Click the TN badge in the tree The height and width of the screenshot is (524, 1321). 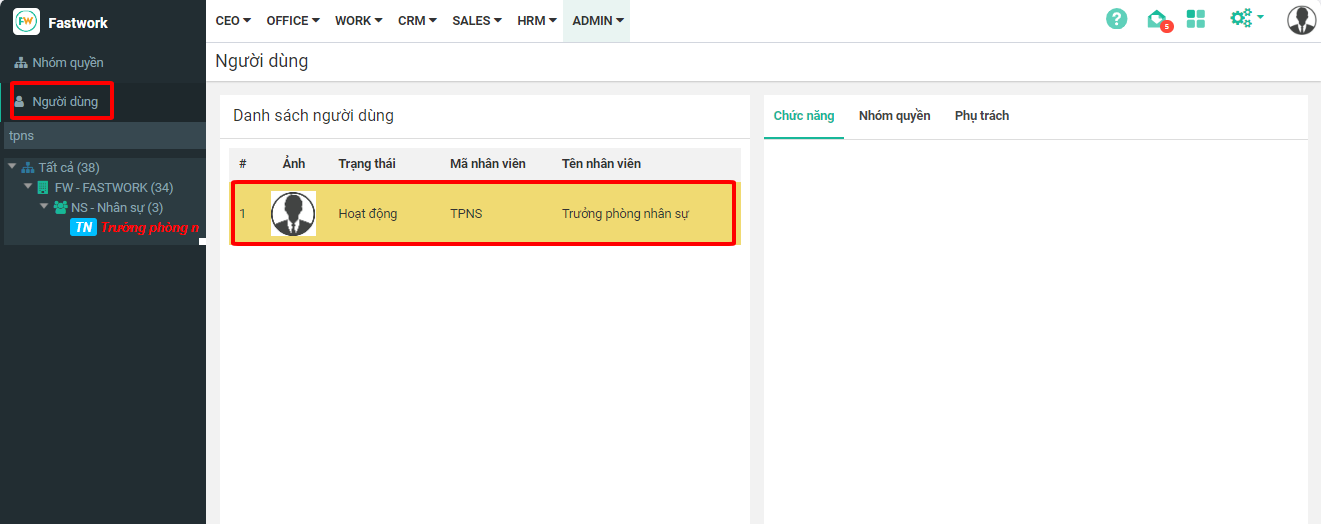click(x=84, y=228)
